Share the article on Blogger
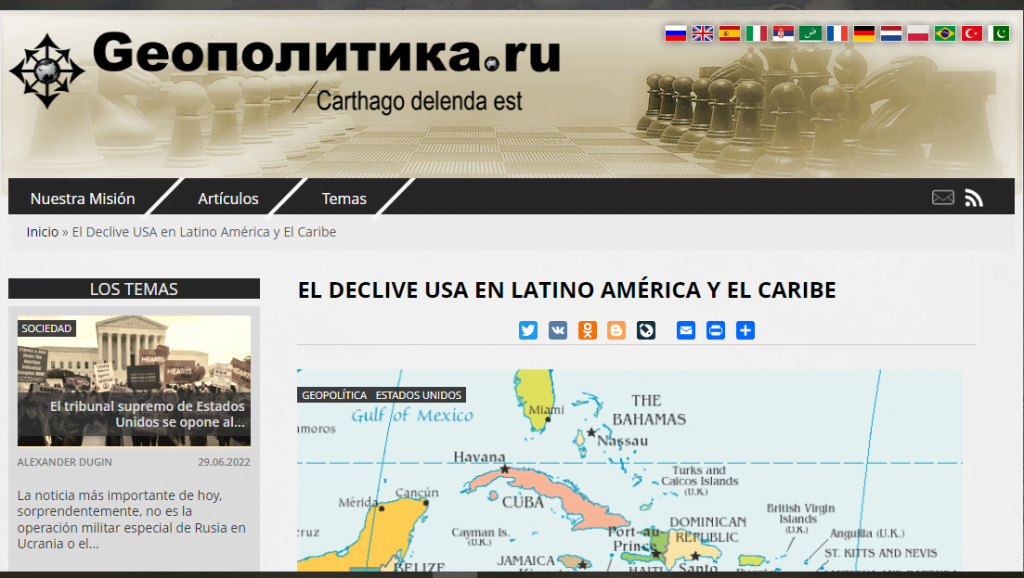Screen dimensions: 1024x578 click(616, 330)
